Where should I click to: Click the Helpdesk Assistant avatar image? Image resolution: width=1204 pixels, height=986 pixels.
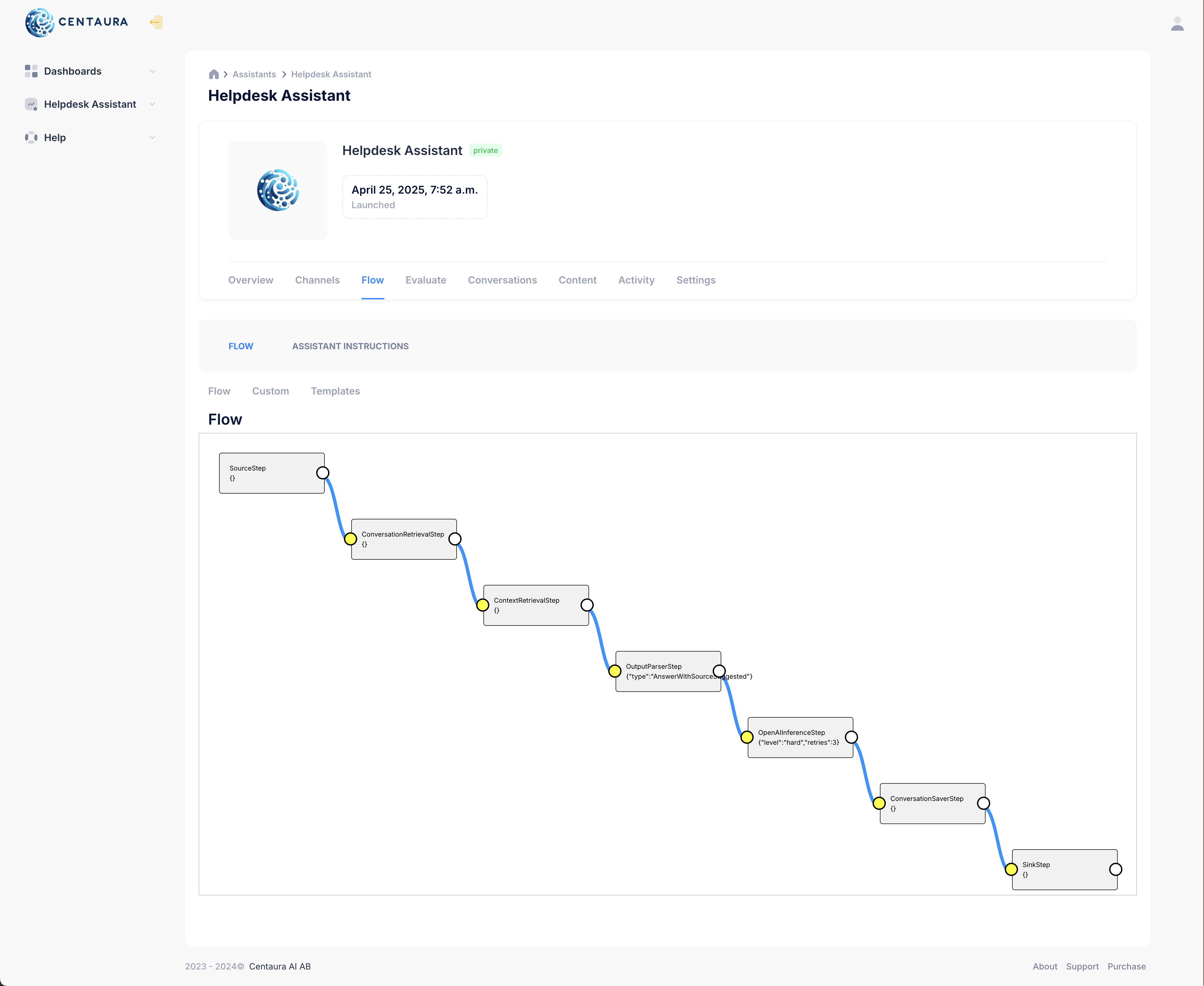(x=277, y=190)
